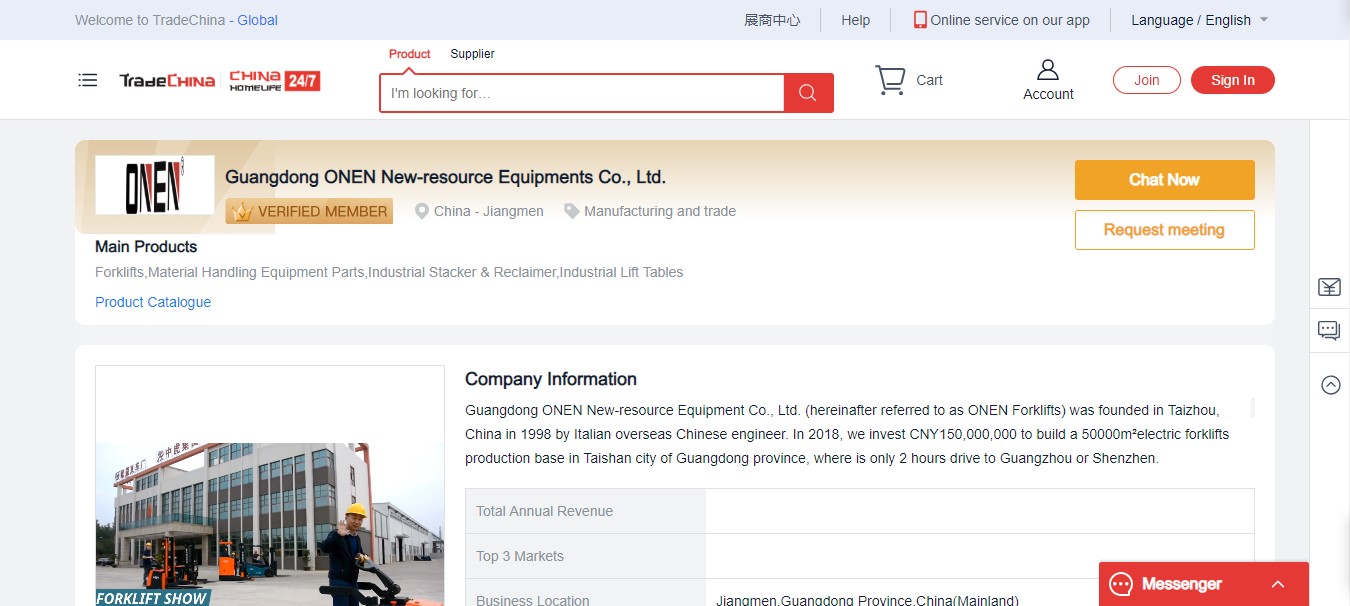This screenshot has width=1350, height=606.
Task: Click the China Homelife 24/7 logo
Action: coord(275,81)
